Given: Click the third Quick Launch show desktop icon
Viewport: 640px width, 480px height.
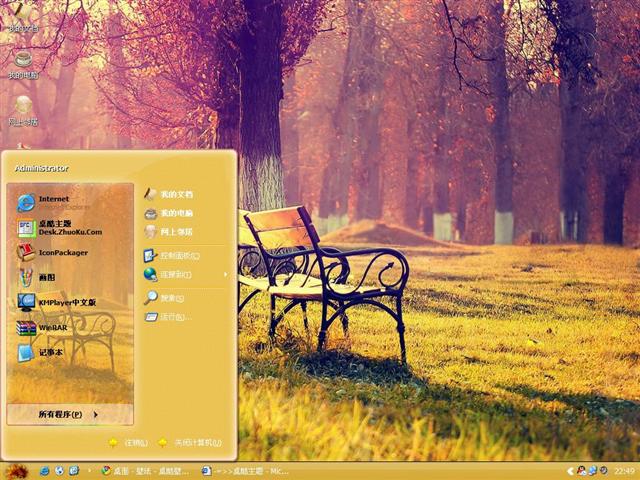Looking at the screenshot, I should coord(74,471).
